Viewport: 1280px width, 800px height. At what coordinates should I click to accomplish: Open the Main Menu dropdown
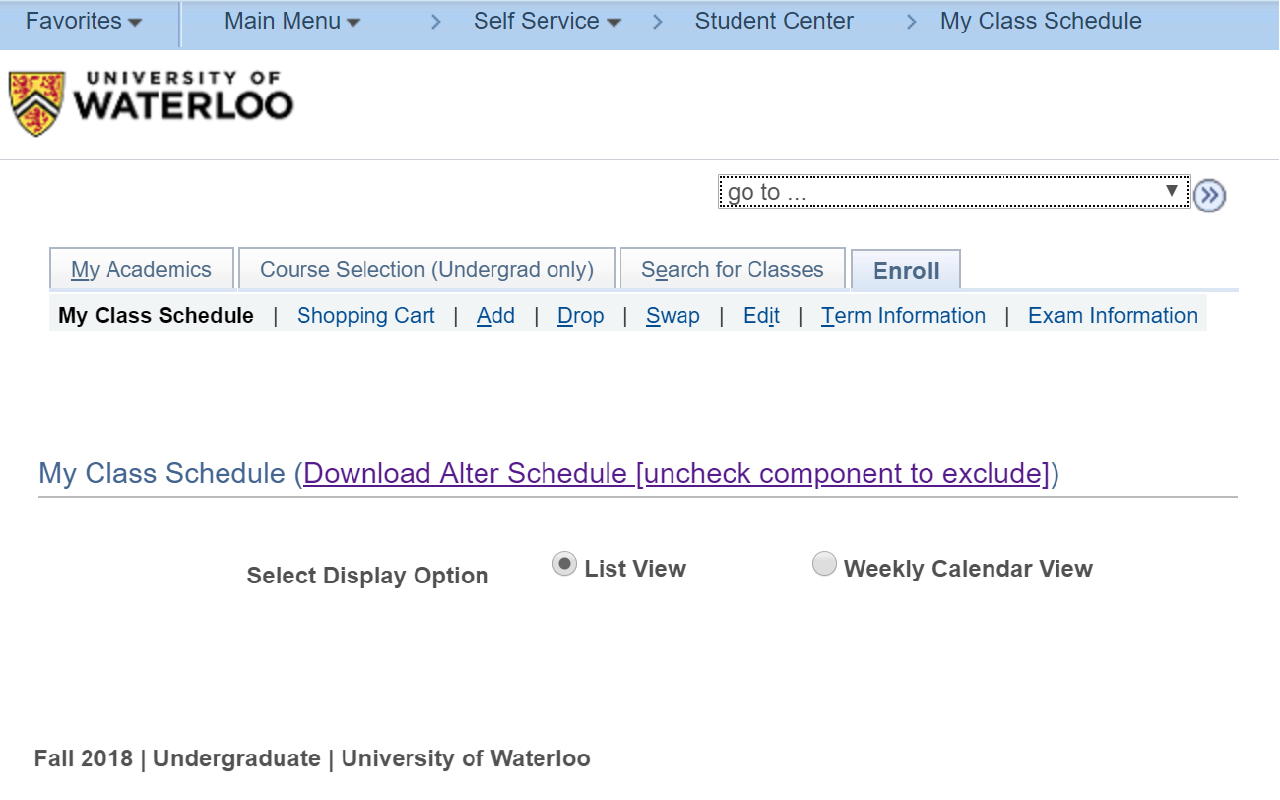(x=291, y=21)
